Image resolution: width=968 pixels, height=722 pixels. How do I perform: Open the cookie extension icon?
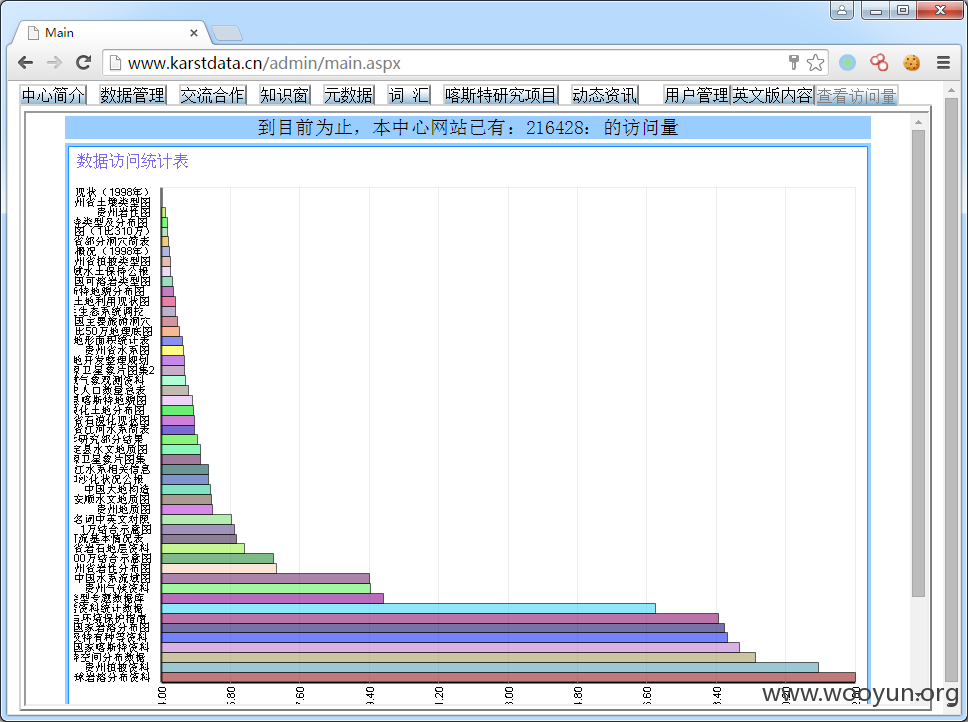(911, 62)
